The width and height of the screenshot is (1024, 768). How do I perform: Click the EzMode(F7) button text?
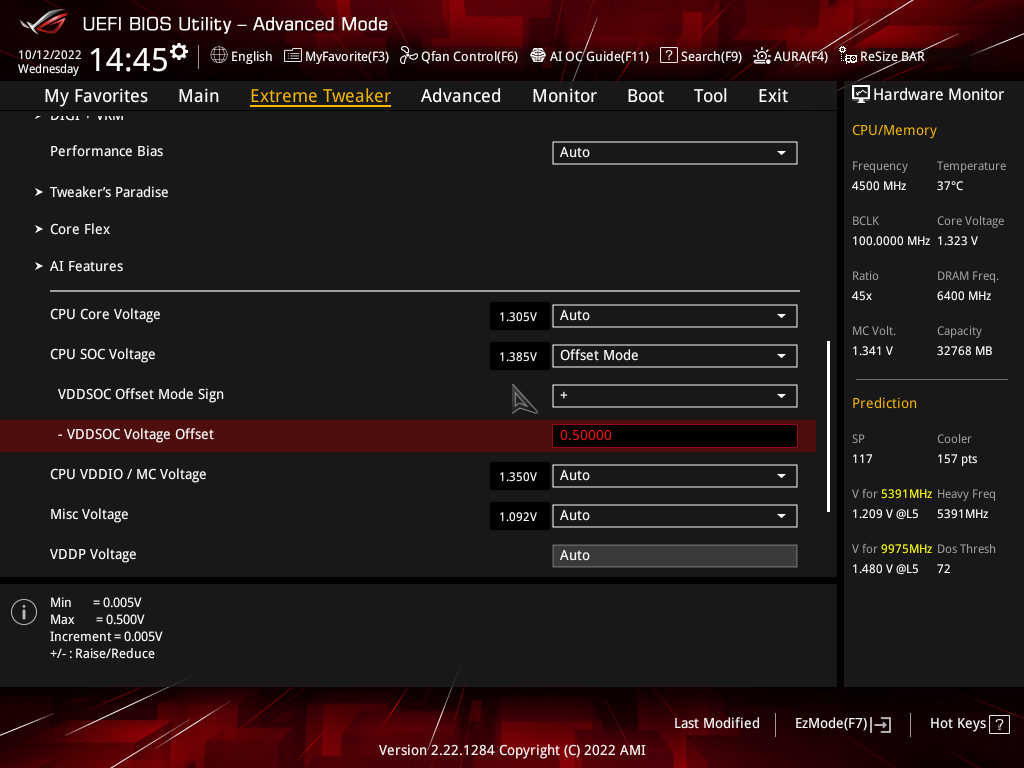831,724
